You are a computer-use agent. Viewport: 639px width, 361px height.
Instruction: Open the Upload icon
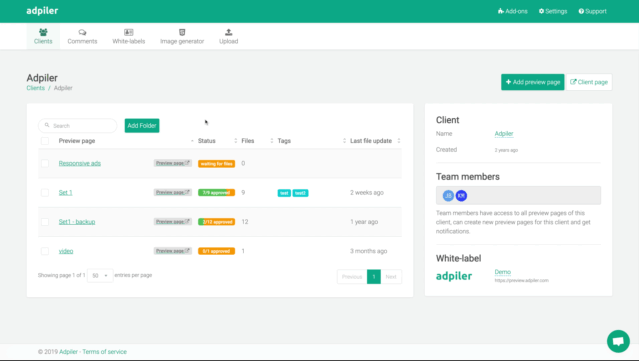tap(229, 32)
